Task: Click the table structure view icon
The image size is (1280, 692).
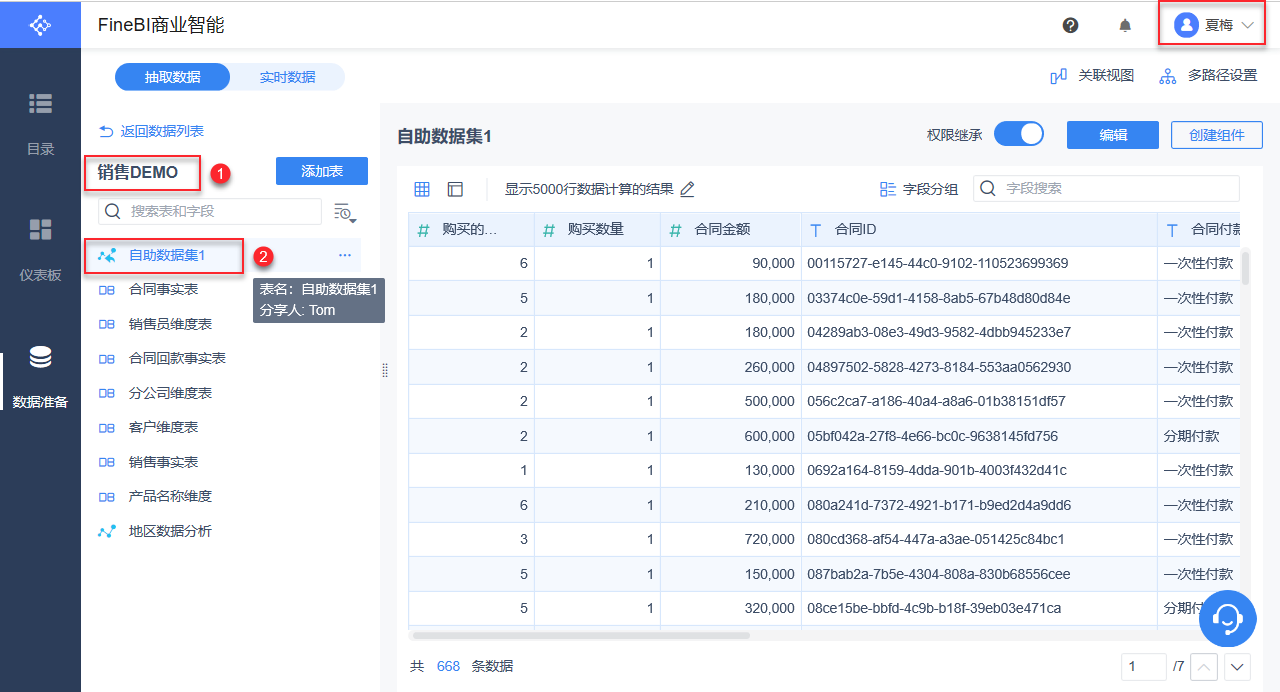Action: pyautogui.click(x=455, y=189)
